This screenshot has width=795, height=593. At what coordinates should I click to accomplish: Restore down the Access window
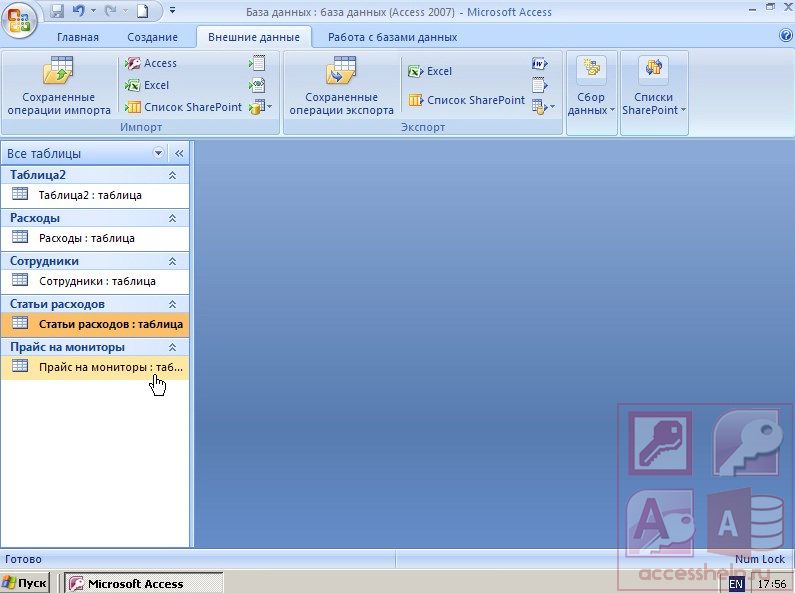[770, 8]
